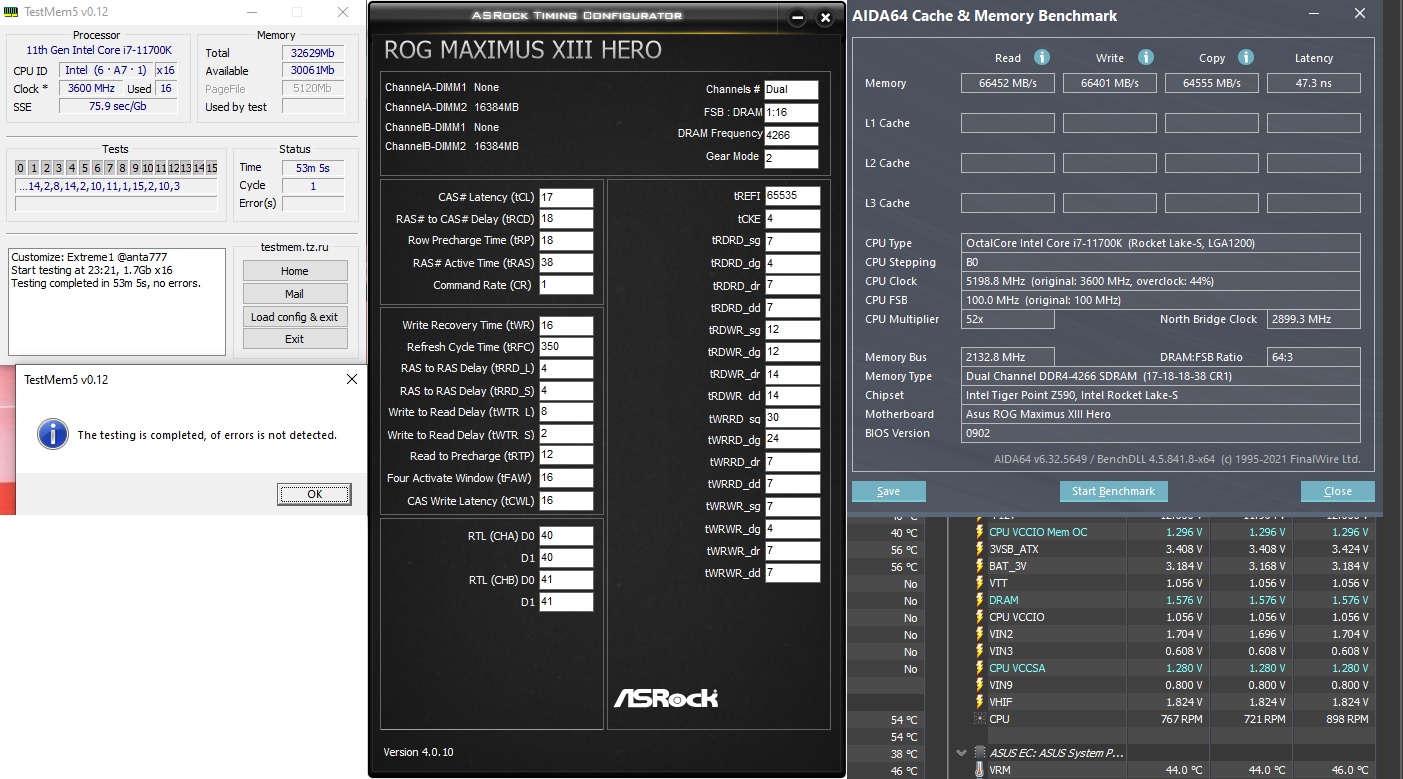Viewport: 1403px width, 779px height.
Task: Click the voltage icon beside VIN3
Action: [x=979, y=651]
